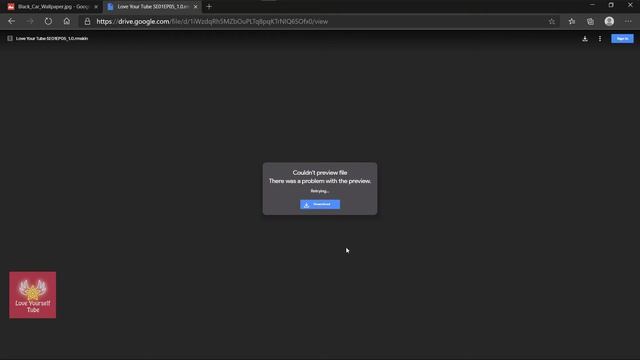Download the file from Drive header
The height and width of the screenshot is (360, 640).
(x=585, y=38)
